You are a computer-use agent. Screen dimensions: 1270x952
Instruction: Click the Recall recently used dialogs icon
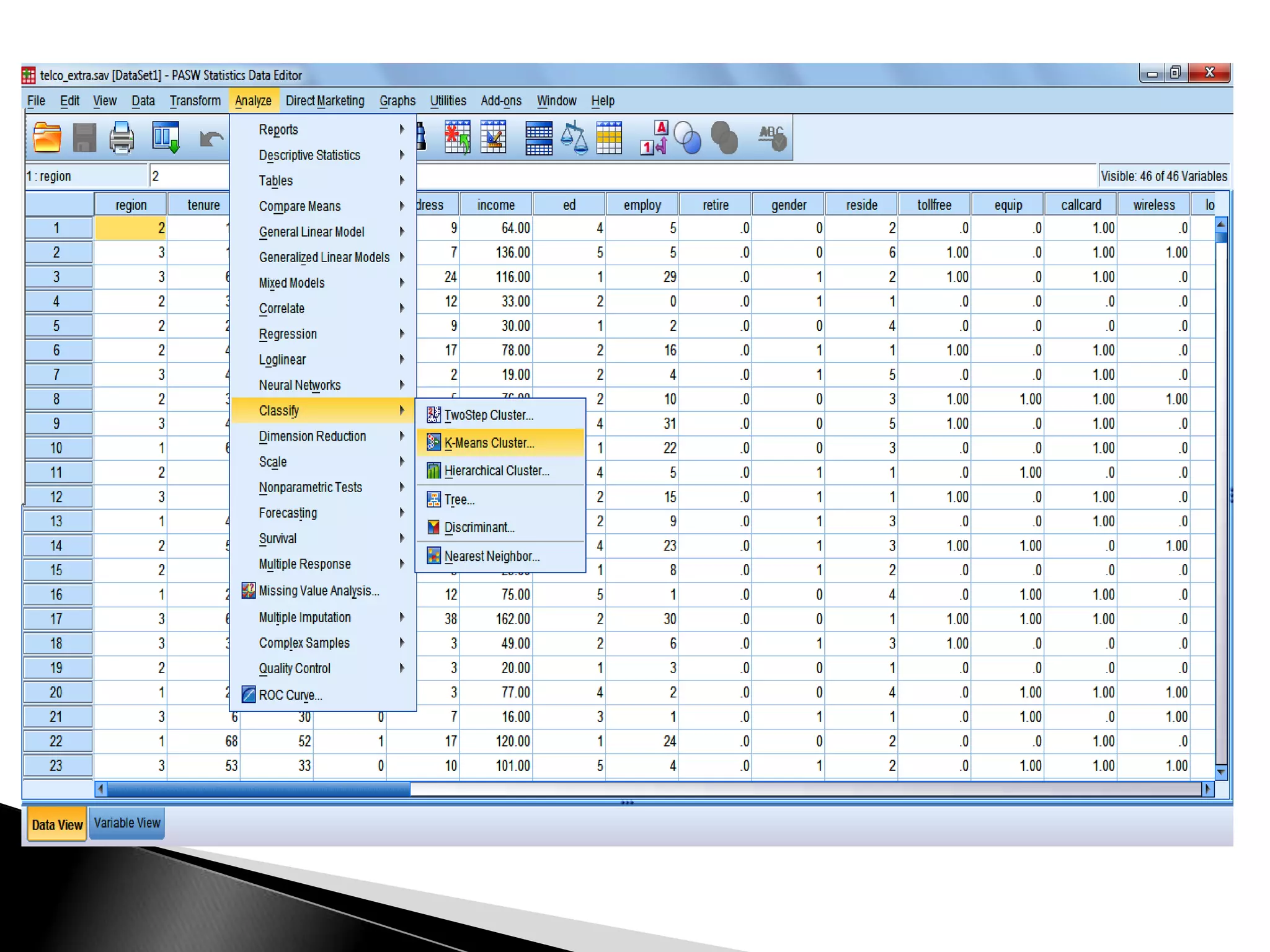(x=166, y=138)
